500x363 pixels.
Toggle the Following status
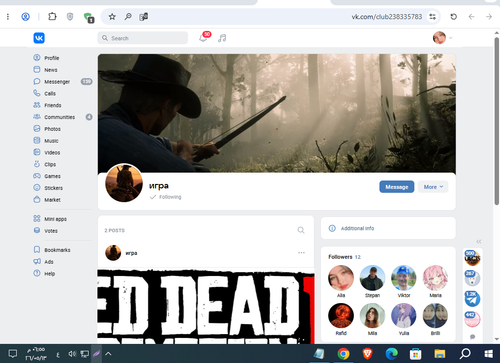(x=166, y=197)
